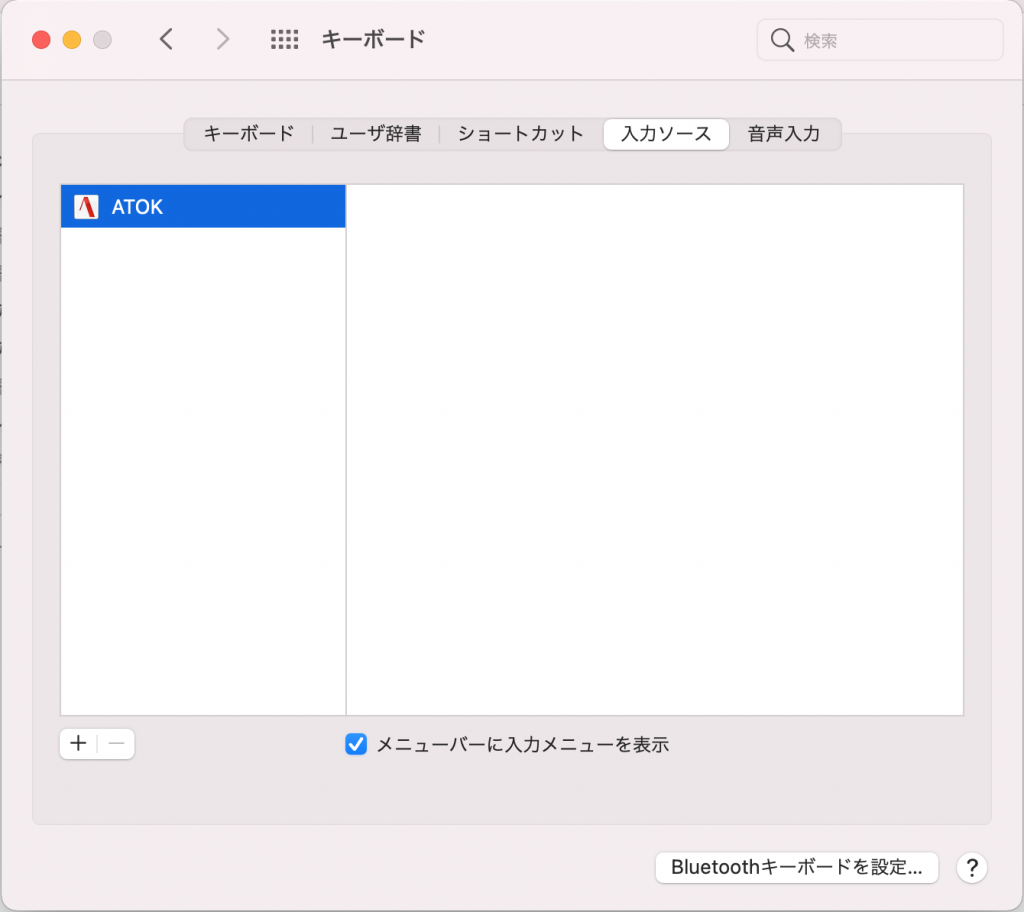Minimize the window with yellow button

[x=72, y=40]
